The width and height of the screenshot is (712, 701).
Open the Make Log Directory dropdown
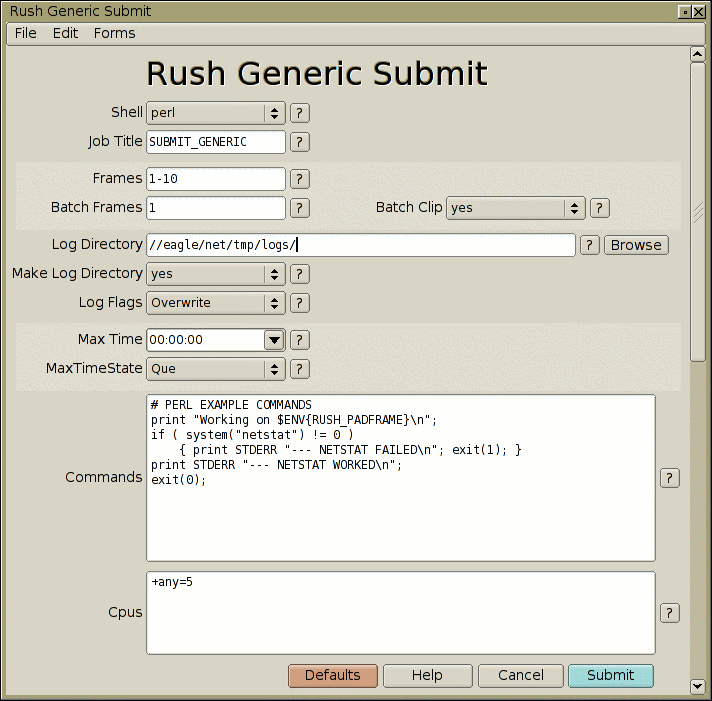click(216, 274)
